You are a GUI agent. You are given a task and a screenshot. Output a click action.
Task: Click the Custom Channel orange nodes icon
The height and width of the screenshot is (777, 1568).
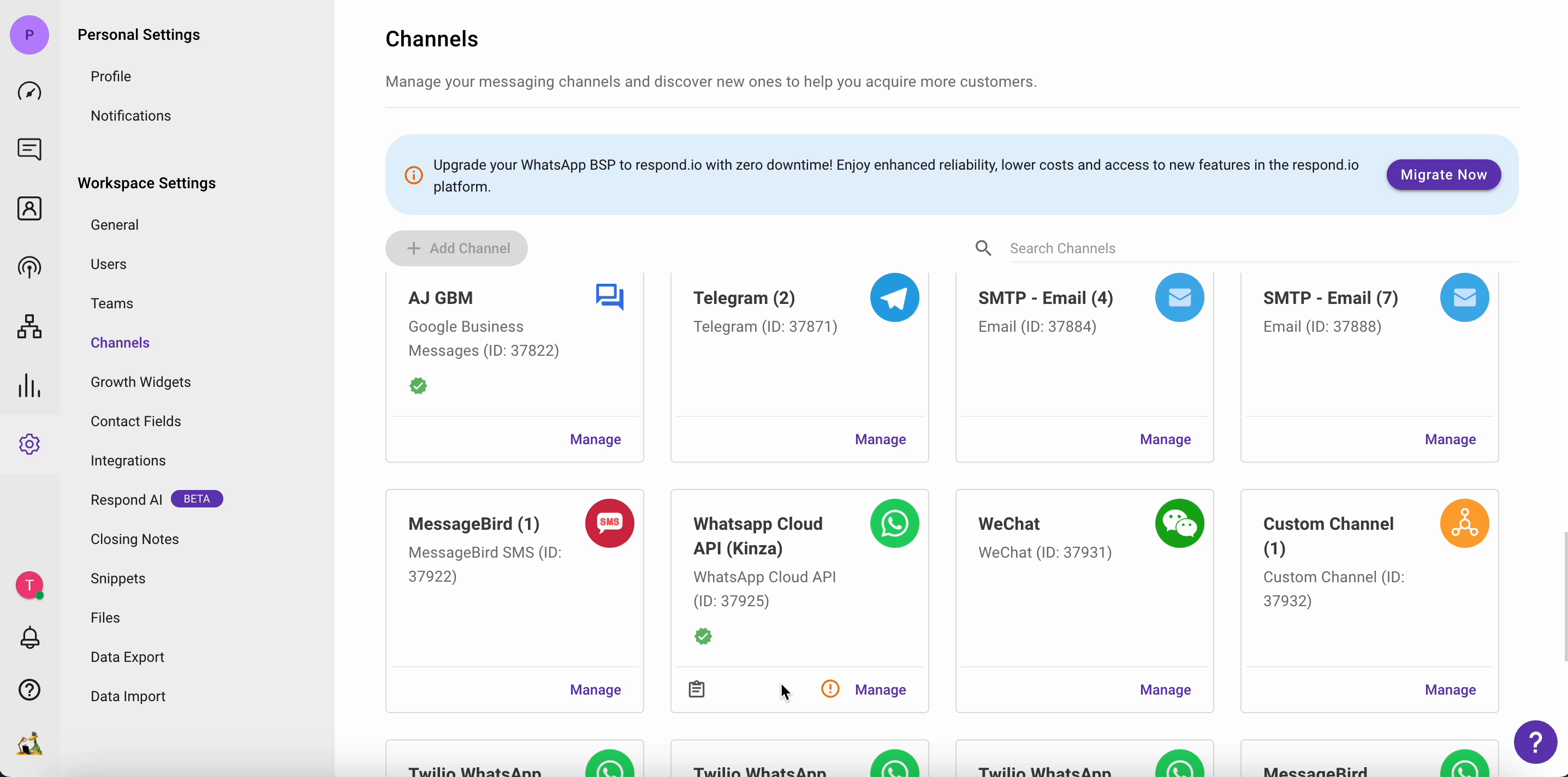point(1464,523)
